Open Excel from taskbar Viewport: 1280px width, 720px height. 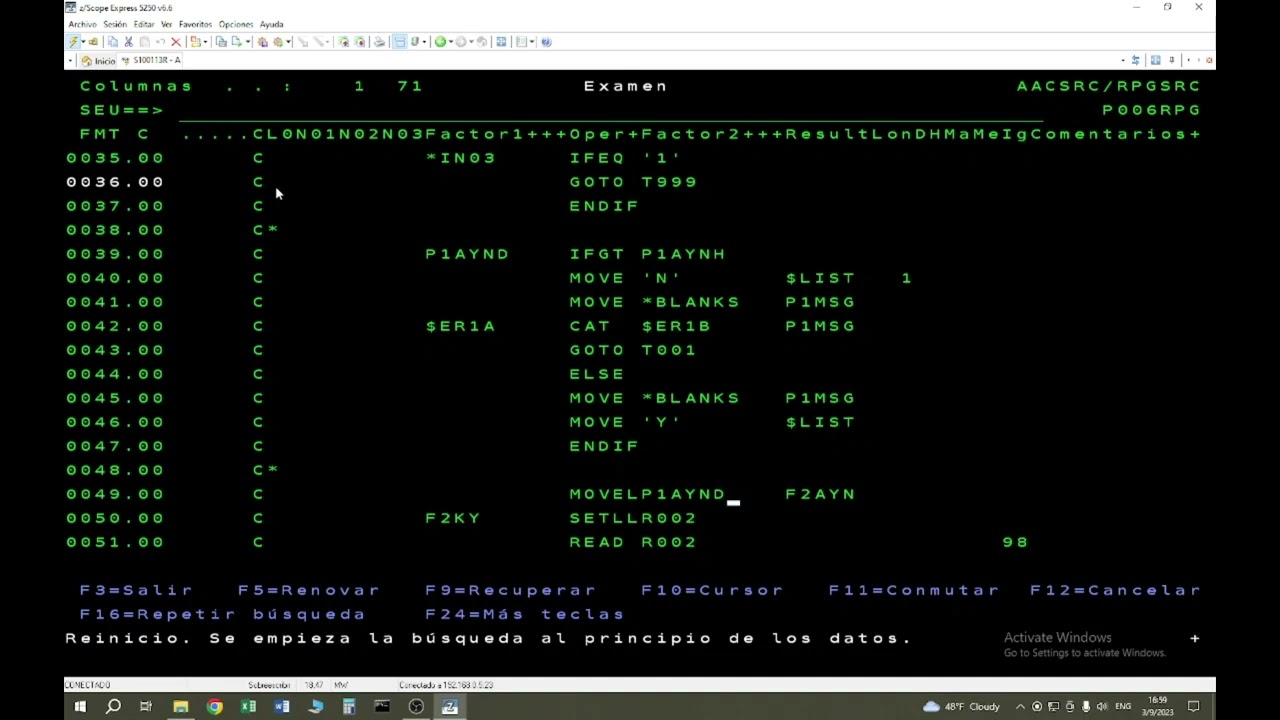tap(248, 706)
